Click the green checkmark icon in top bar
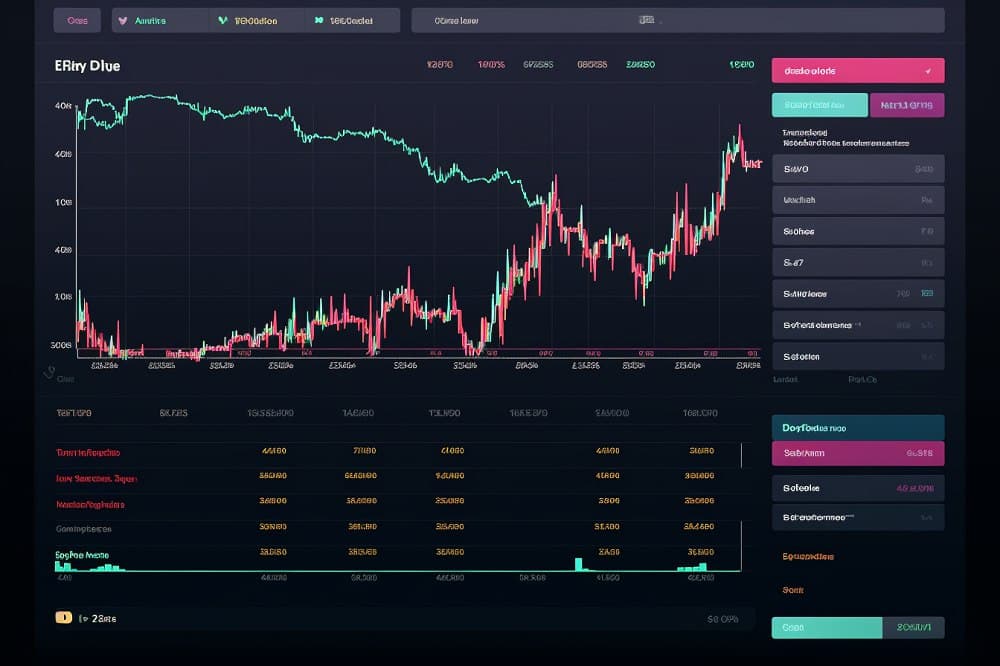Viewport: 1000px width, 666px height. pos(221,20)
